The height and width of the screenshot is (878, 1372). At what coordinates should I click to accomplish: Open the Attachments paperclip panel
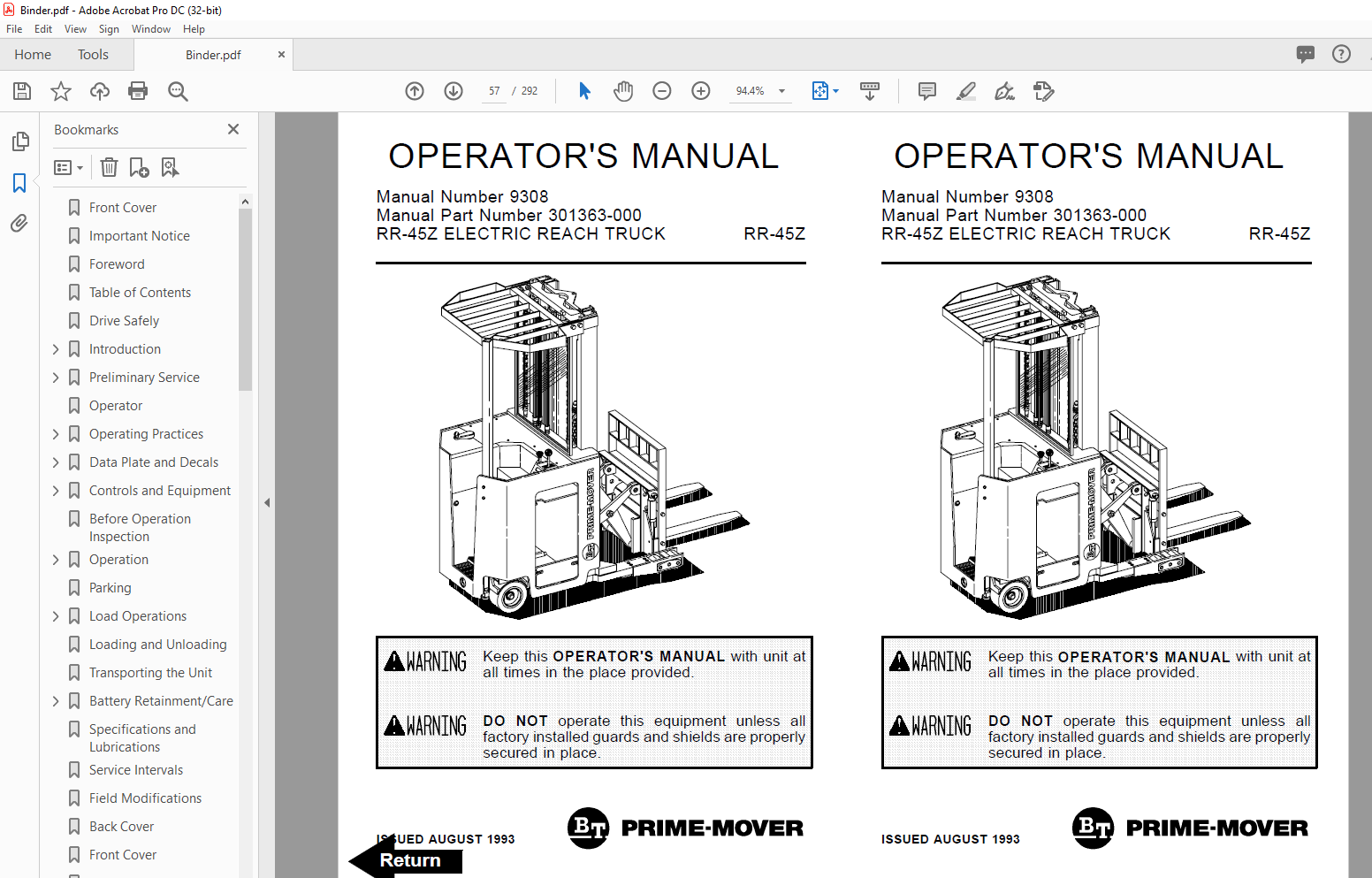click(x=19, y=224)
